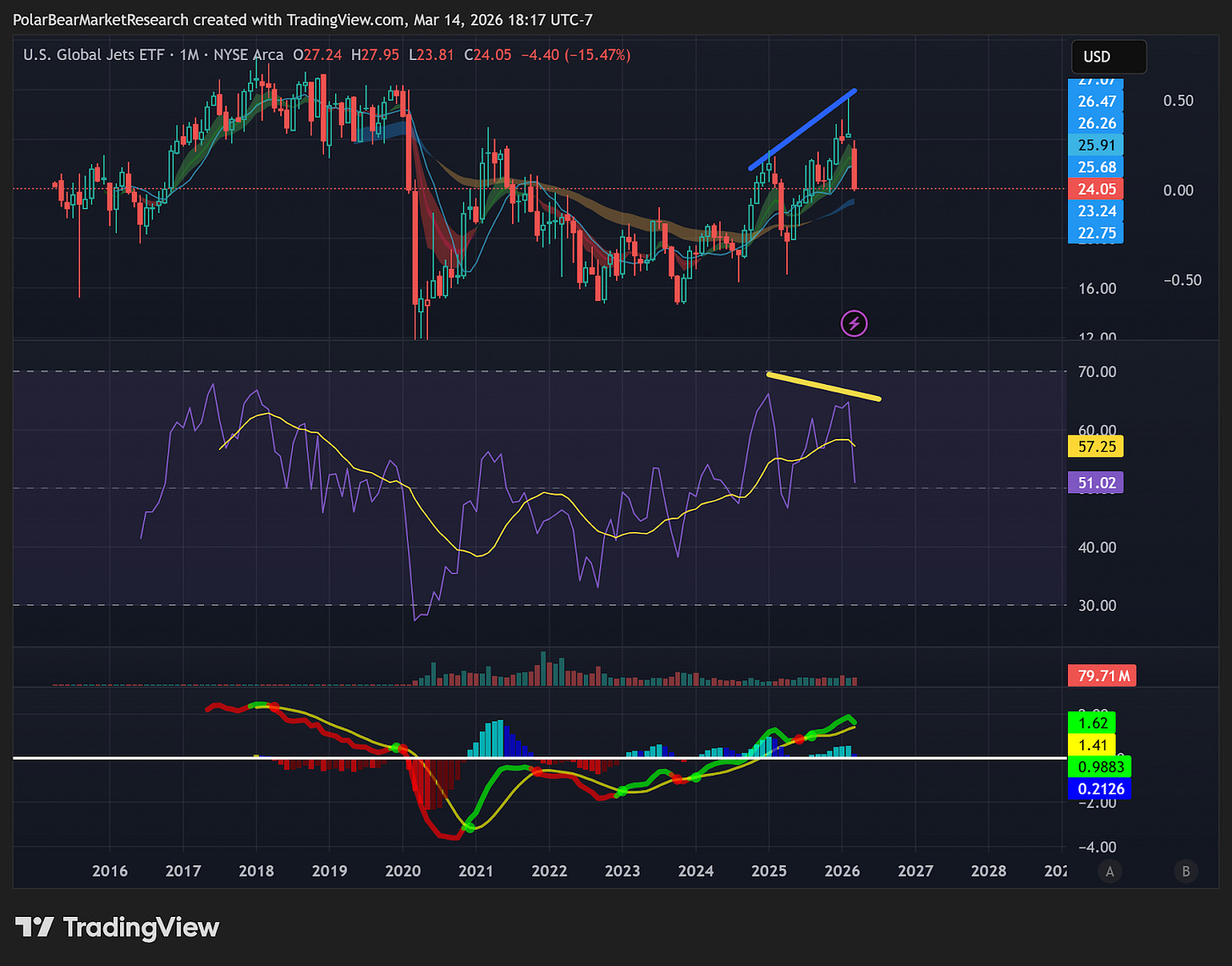1232x966 pixels.
Task: Click the 79.71 M volume label
Action: click(1103, 675)
